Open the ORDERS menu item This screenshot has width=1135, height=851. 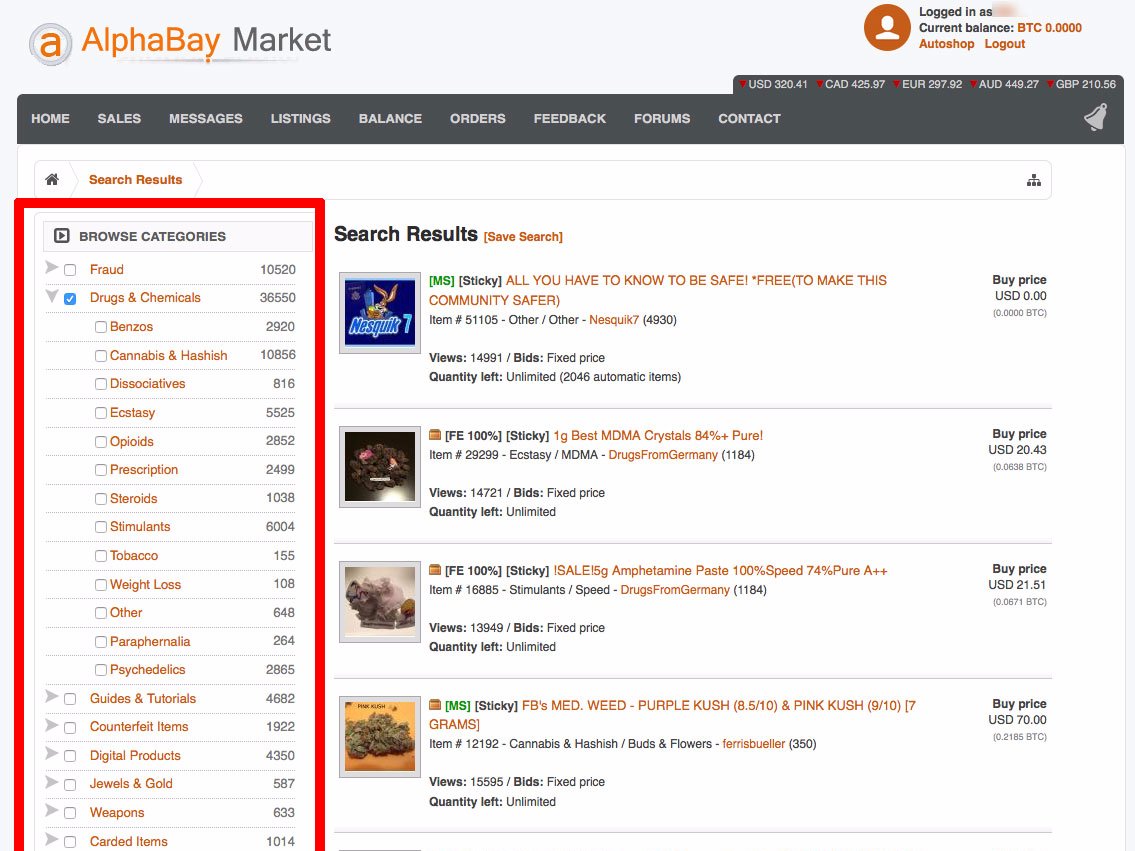tap(478, 119)
